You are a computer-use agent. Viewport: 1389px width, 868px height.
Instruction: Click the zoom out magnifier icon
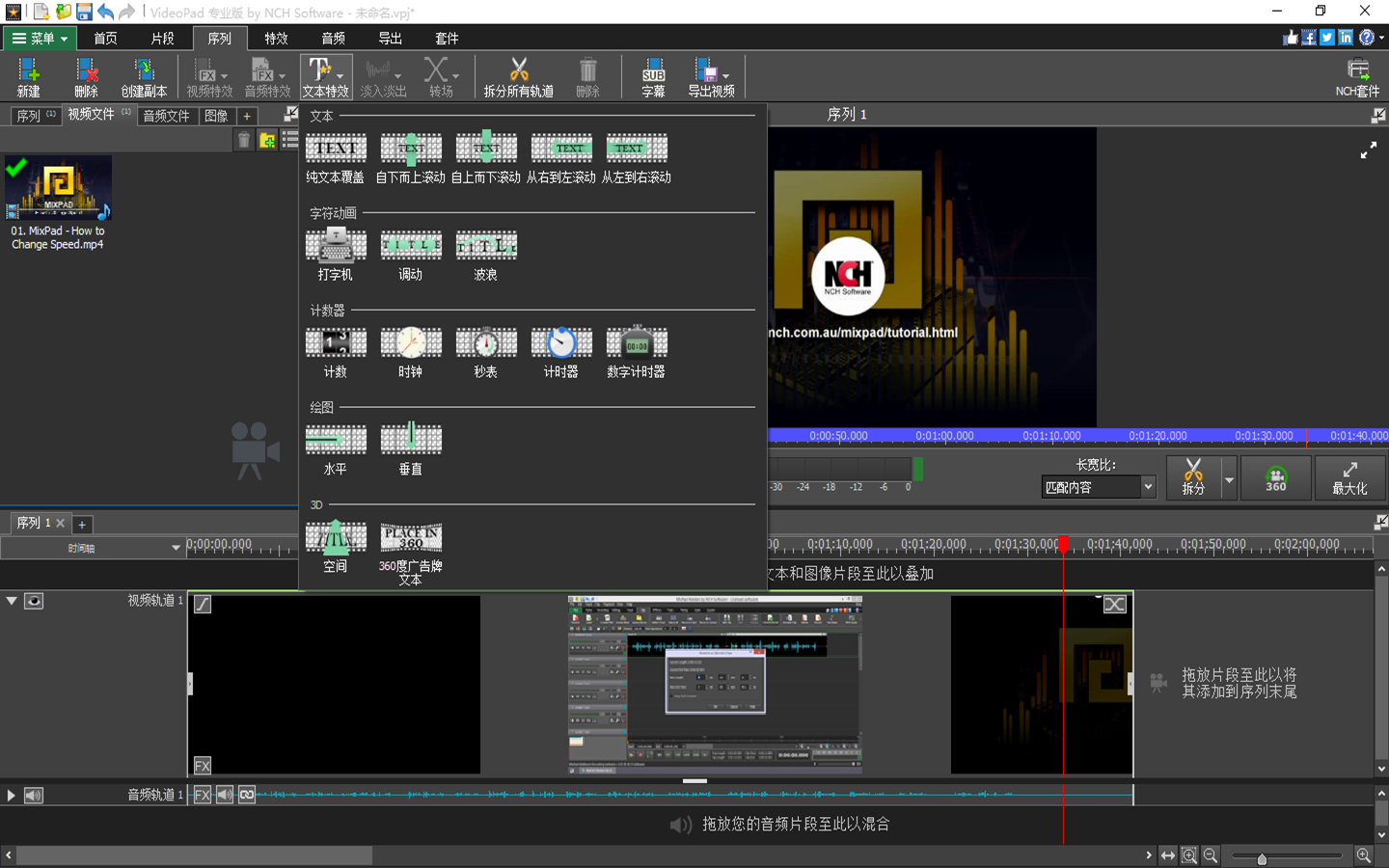1211,855
